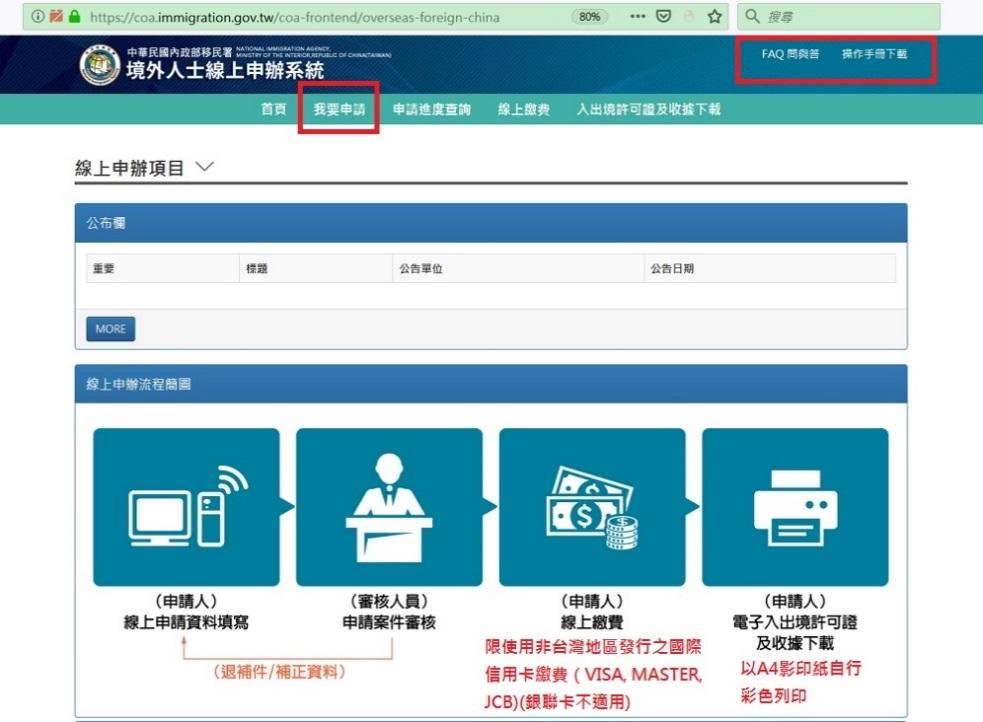
Task: Open the FAQ 問與答 link
Action: coord(790,54)
